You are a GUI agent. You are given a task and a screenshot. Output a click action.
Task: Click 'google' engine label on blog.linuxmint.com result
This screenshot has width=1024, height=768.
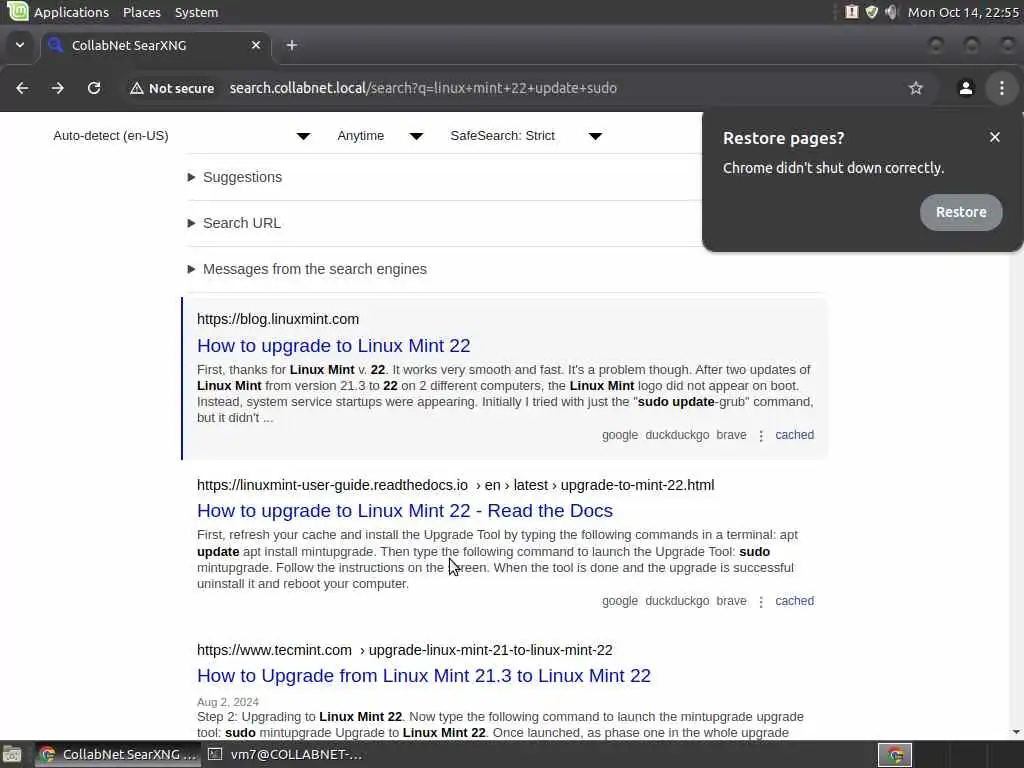pyautogui.click(x=620, y=435)
